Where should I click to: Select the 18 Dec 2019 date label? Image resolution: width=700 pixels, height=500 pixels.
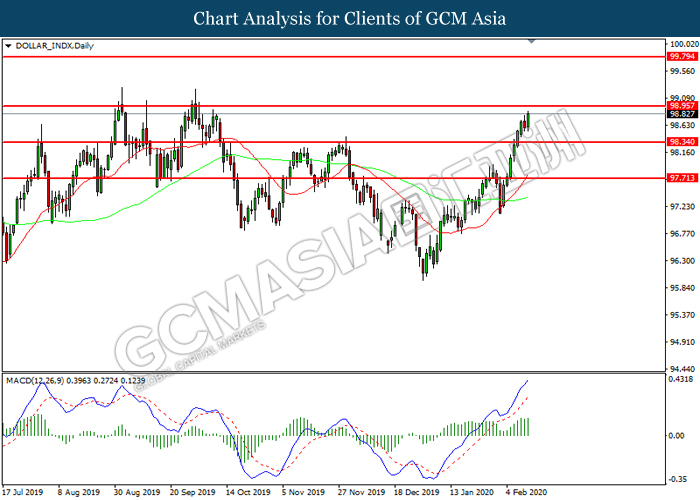pos(417,492)
